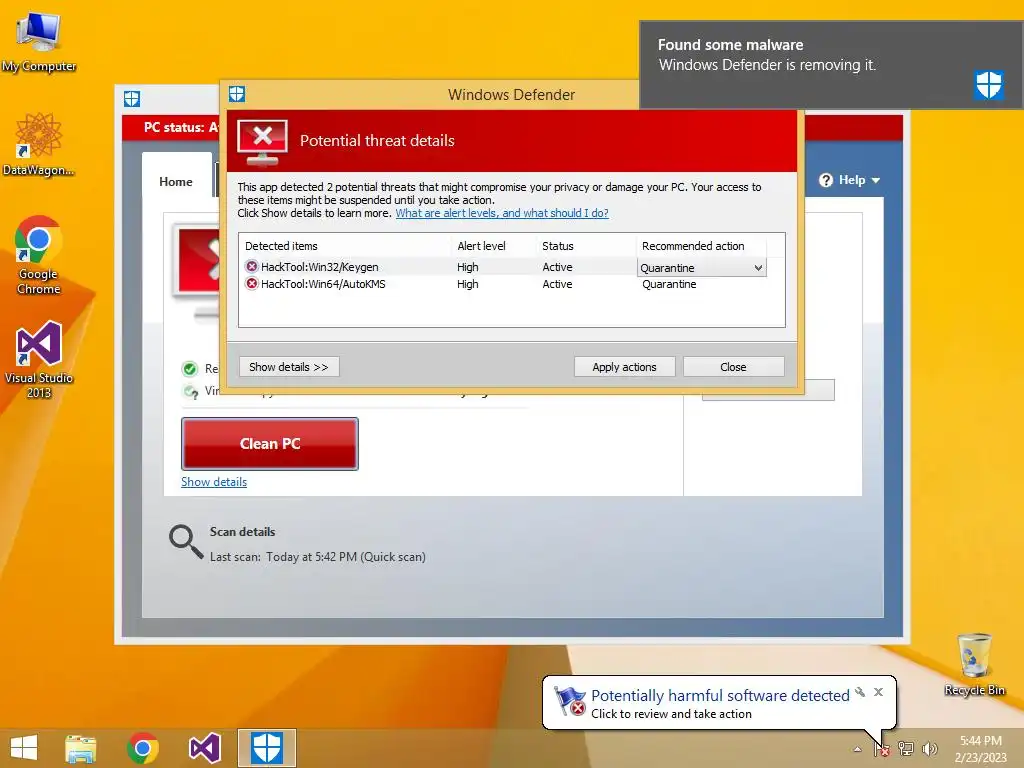Click the volume speaker tray icon
Image resolution: width=1024 pixels, height=768 pixels.
pos(929,749)
